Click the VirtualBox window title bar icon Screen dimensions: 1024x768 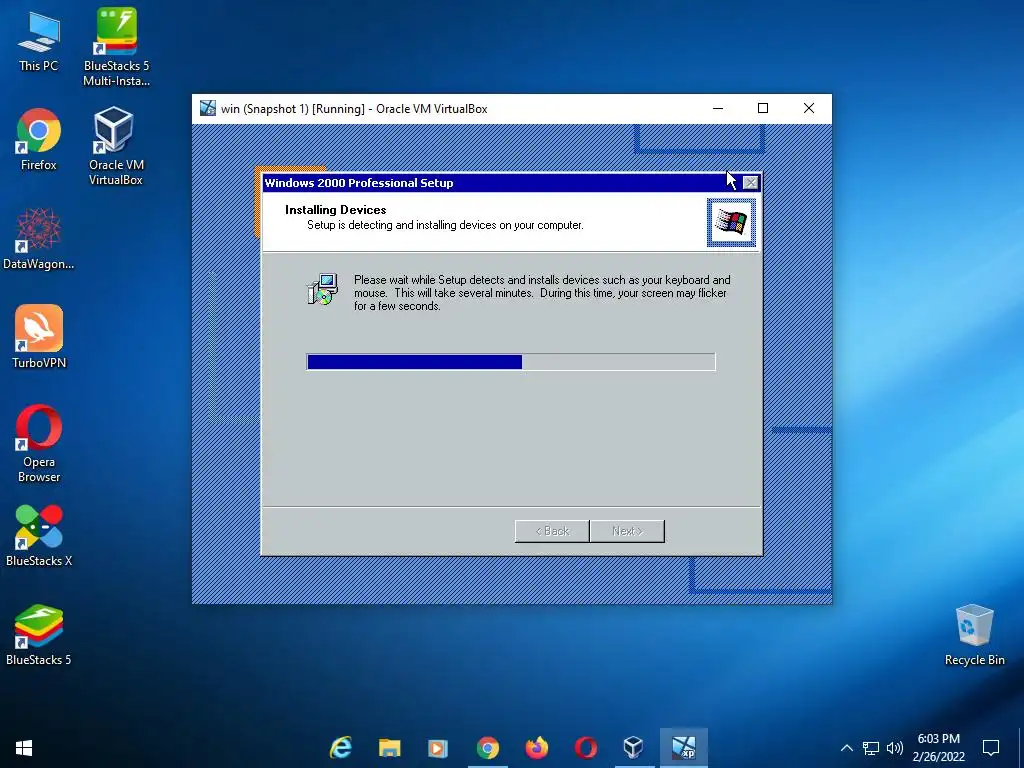(208, 108)
